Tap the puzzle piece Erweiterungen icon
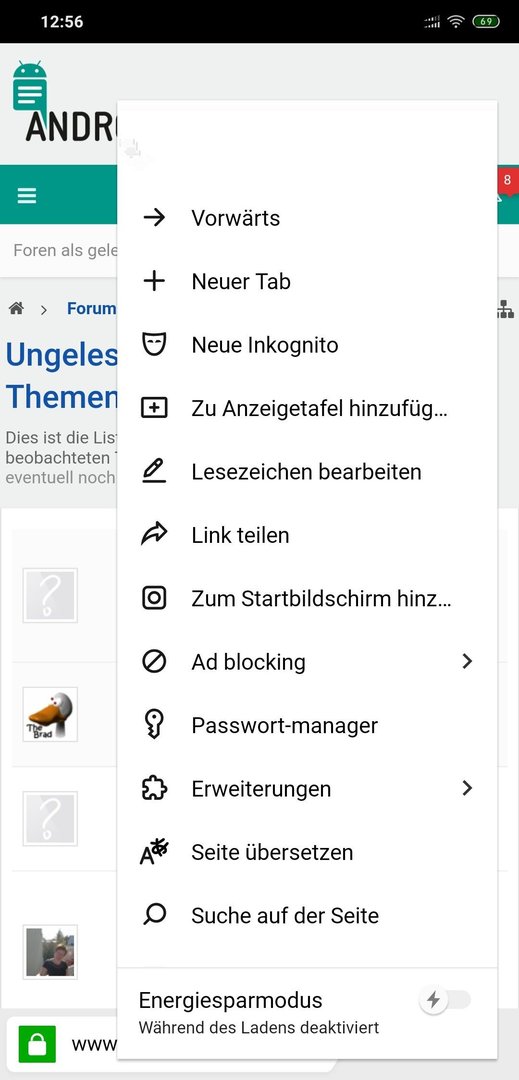Screen dimensions: 519x1080 coord(154,789)
